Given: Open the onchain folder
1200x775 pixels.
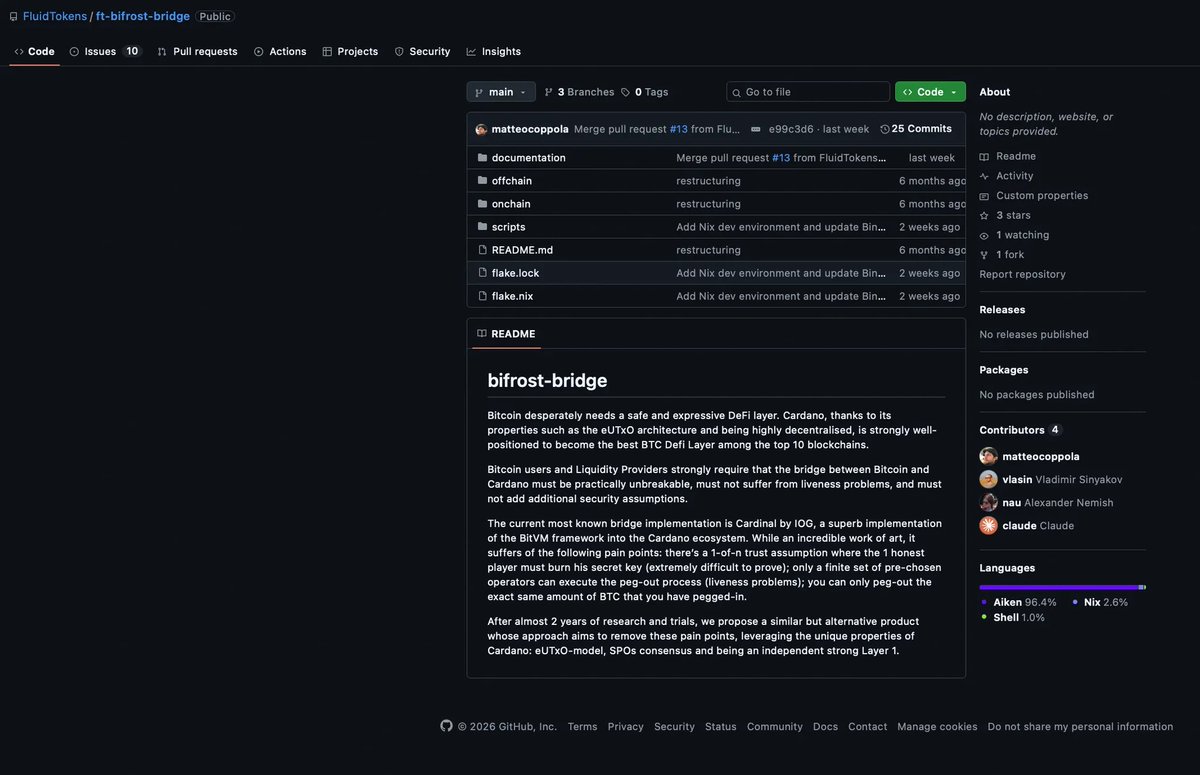Looking at the screenshot, I should coord(511,204).
